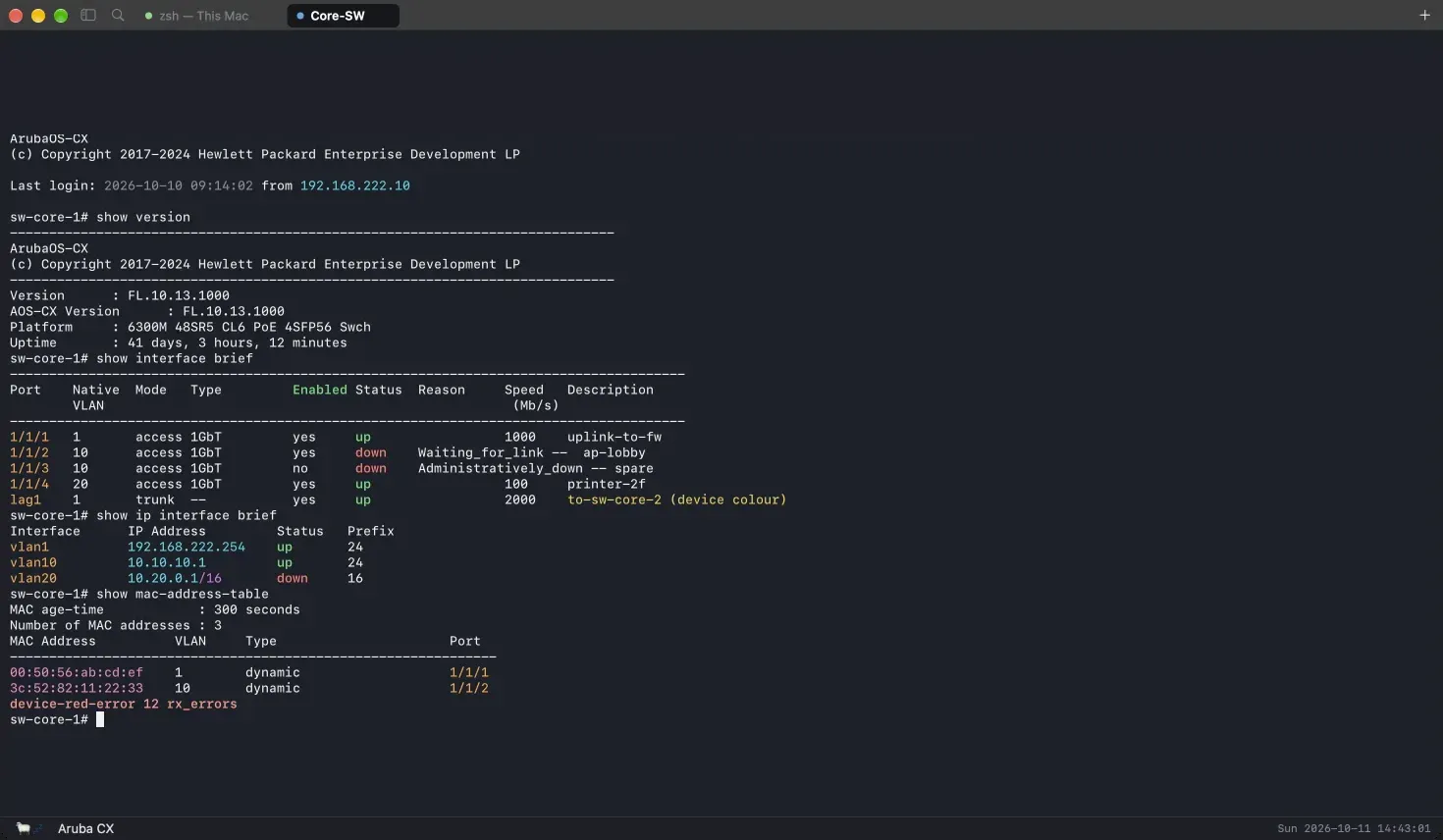Click port 1/1/4 in interface brief table

[x=29, y=484]
